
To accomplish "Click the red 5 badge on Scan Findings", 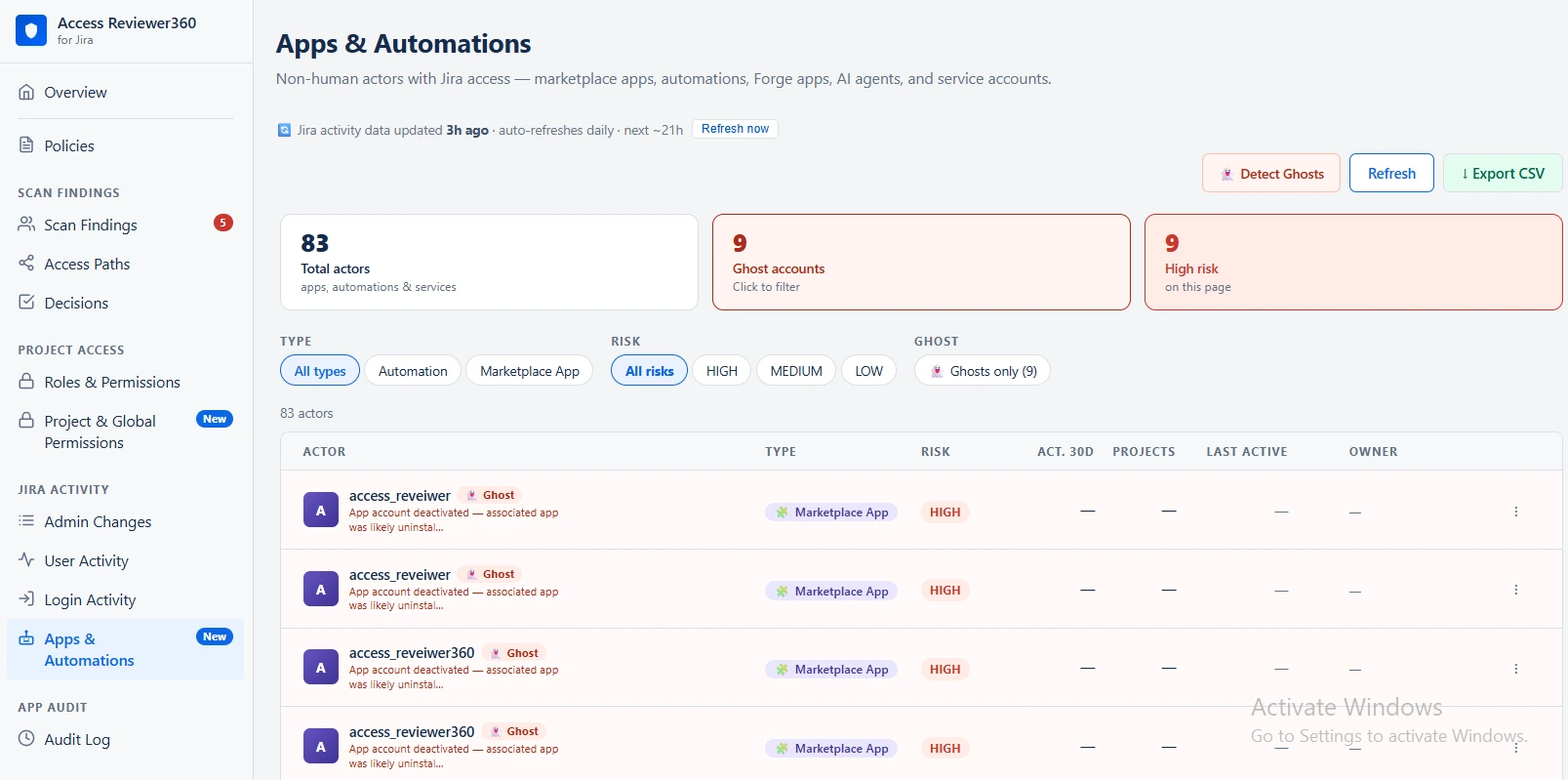I will 223,224.
